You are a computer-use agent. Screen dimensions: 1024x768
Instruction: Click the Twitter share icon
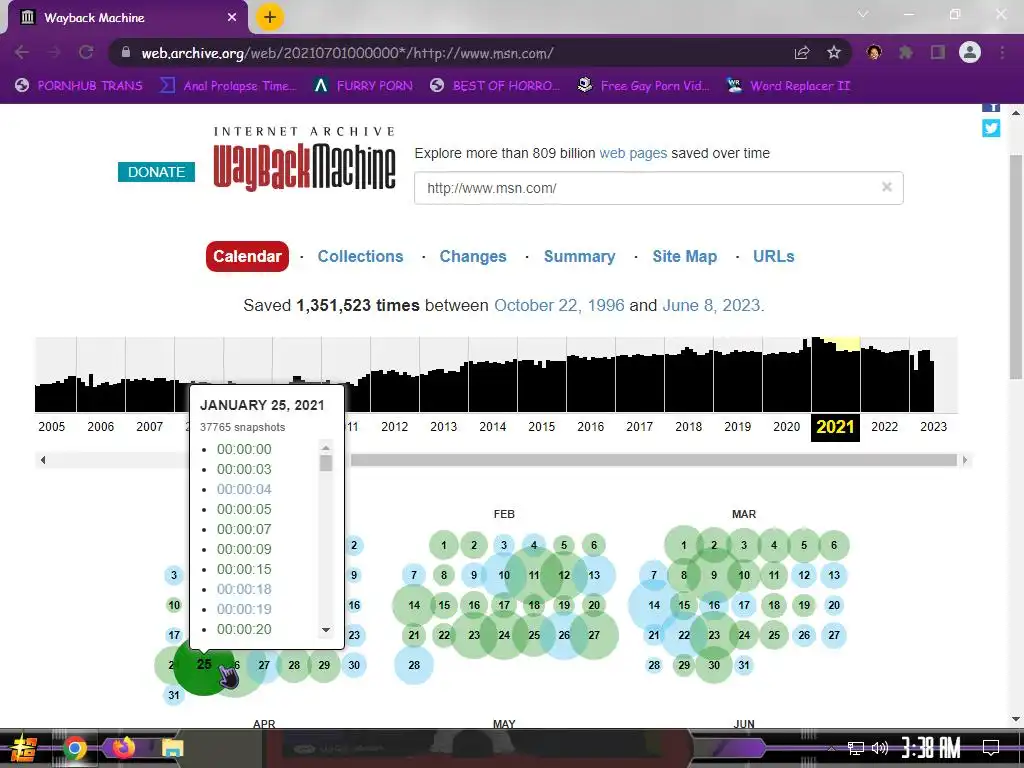(991, 128)
